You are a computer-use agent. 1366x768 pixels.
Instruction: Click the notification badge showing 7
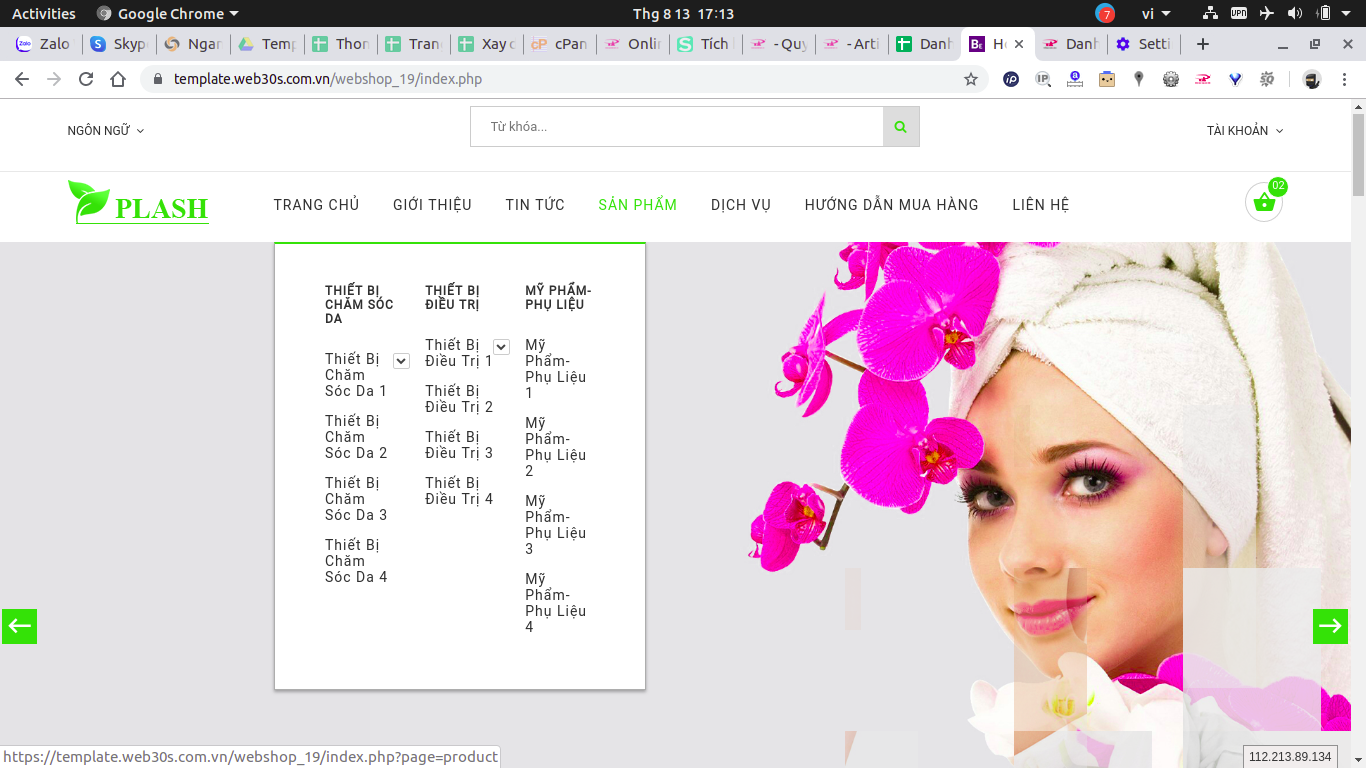tap(1105, 13)
